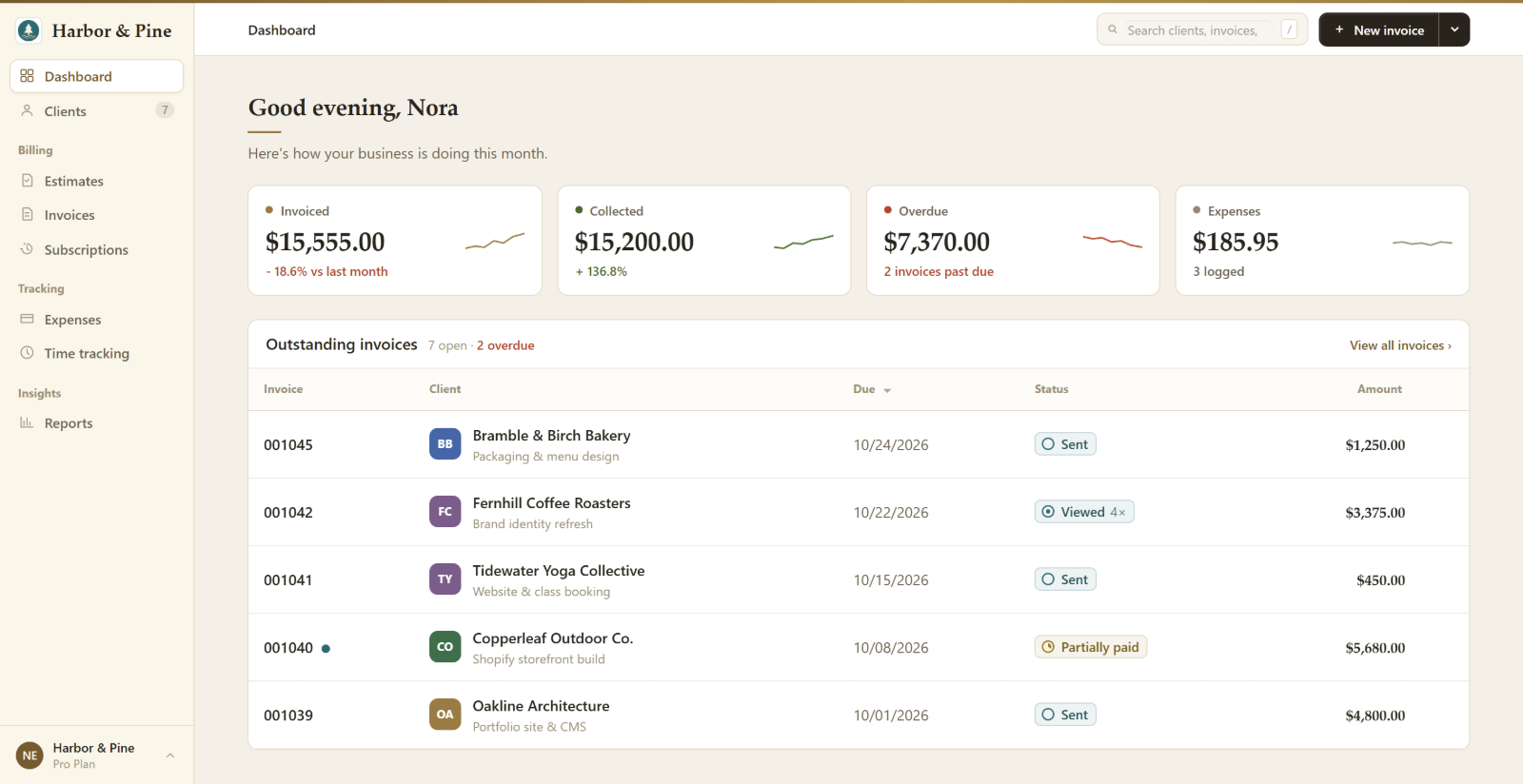
Task: Click the Sent status on invoice 001045
Action: tap(1065, 444)
